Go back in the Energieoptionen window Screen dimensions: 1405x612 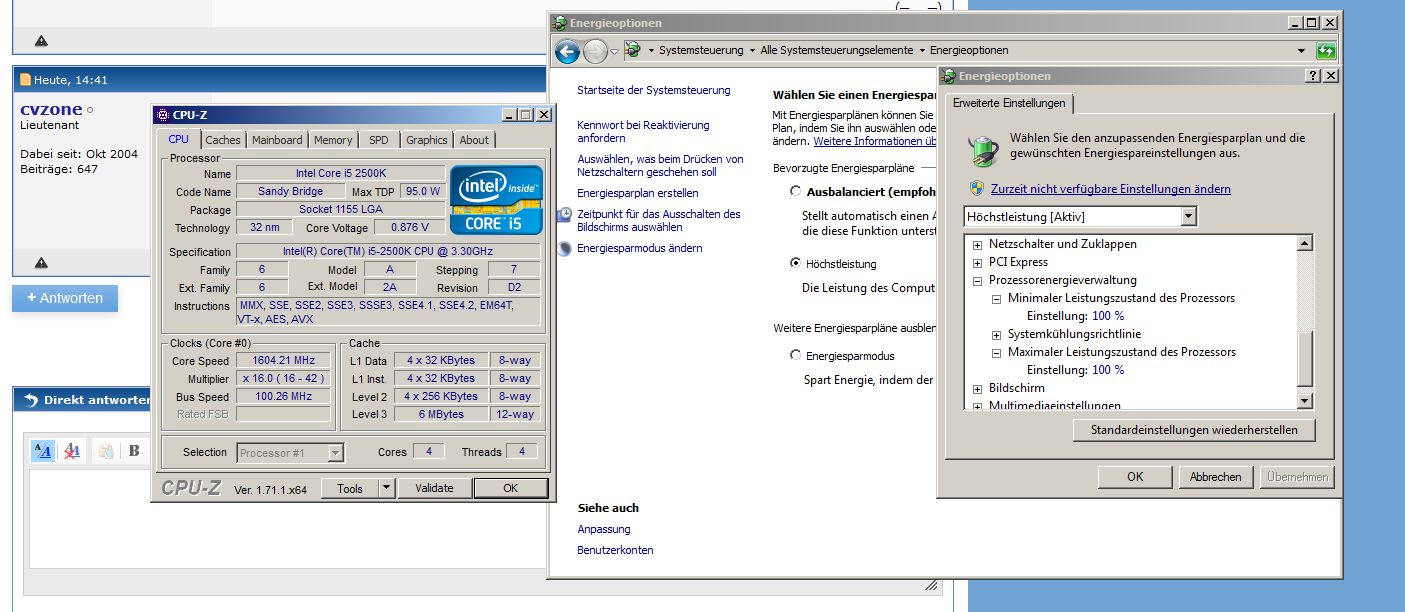point(567,51)
